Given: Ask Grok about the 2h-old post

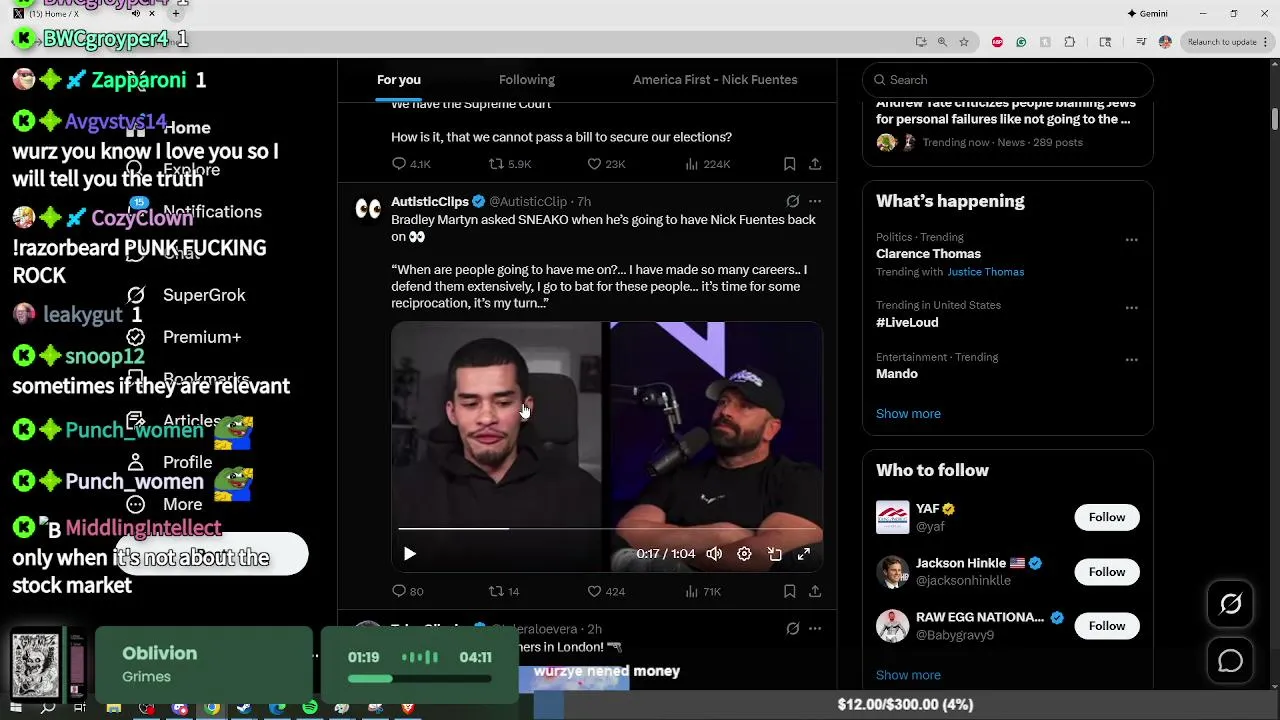Looking at the screenshot, I should [x=792, y=628].
